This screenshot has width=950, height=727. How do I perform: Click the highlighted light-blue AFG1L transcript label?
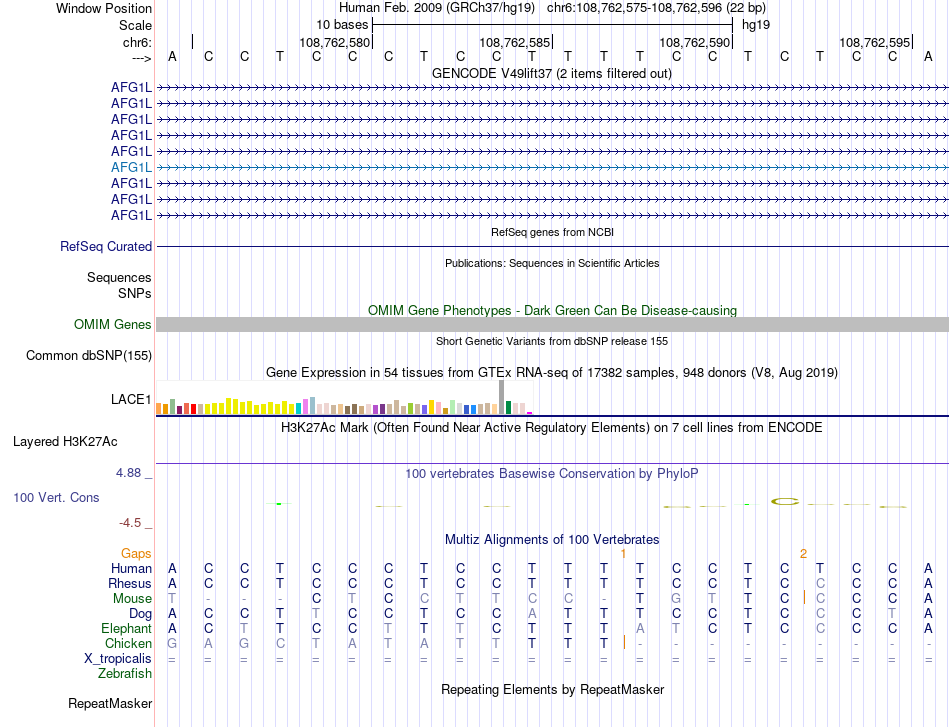(131, 167)
